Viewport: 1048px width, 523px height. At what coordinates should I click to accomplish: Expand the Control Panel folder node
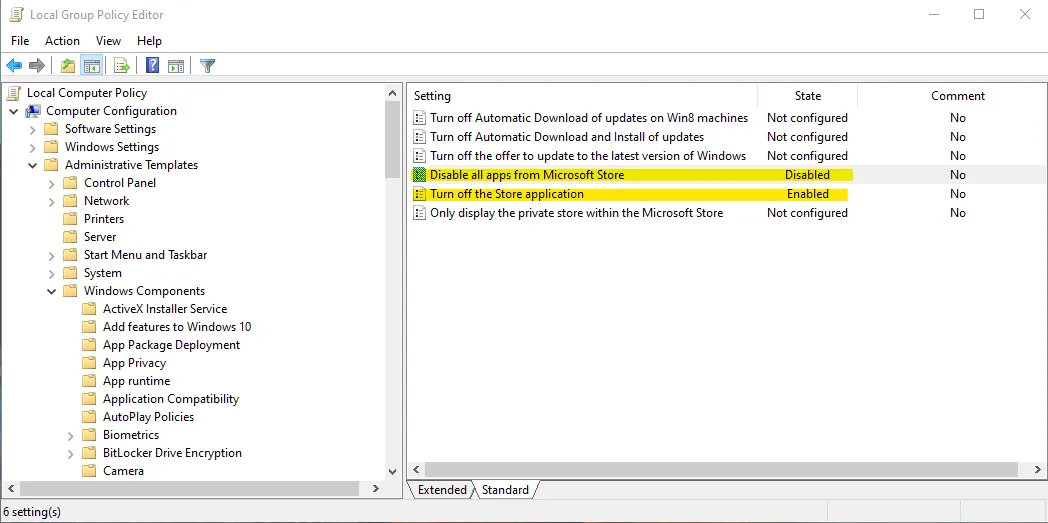tap(52, 183)
